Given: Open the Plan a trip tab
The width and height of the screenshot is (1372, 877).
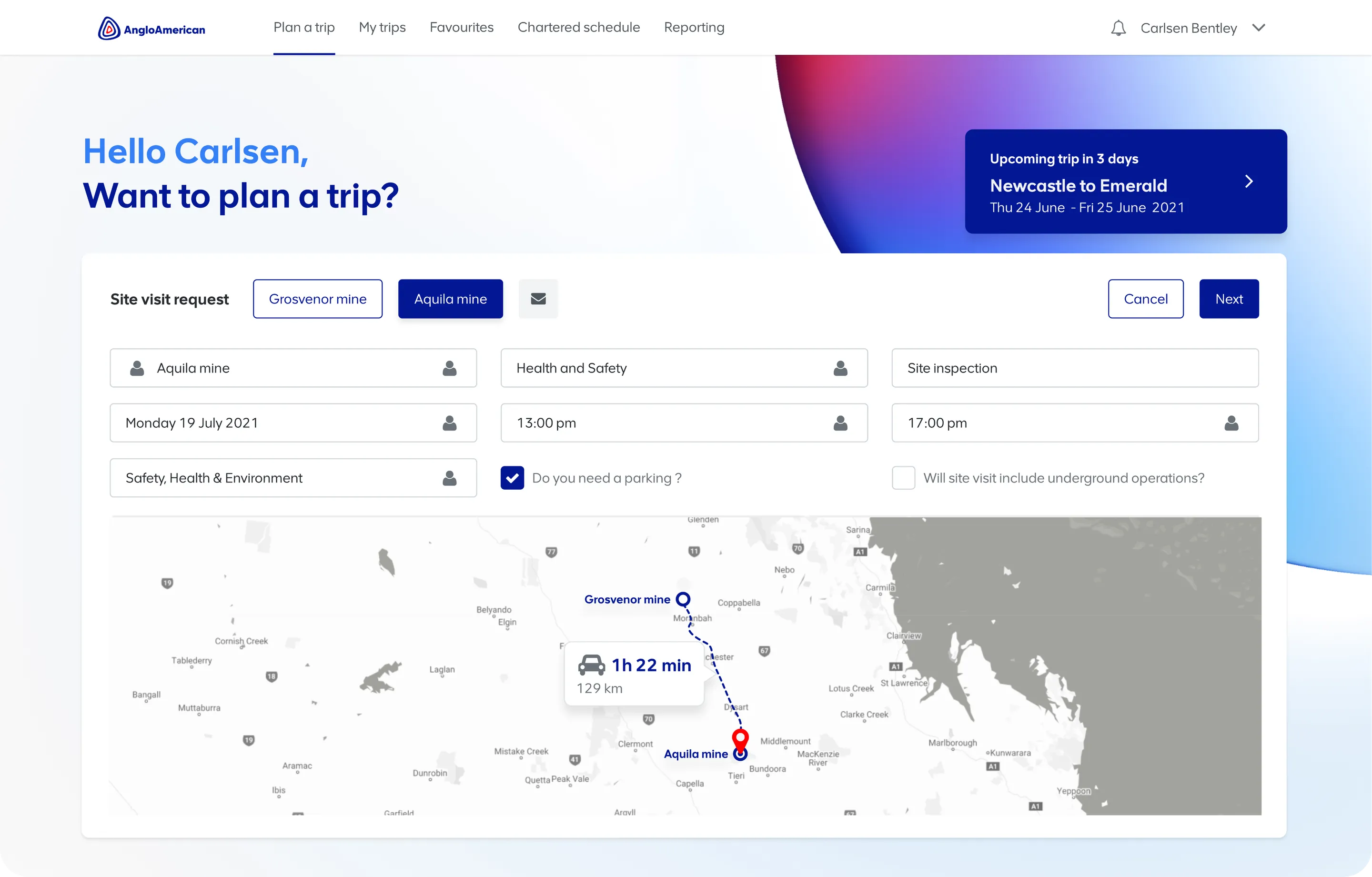Looking at the screenshot, I should tap(303, 27).
